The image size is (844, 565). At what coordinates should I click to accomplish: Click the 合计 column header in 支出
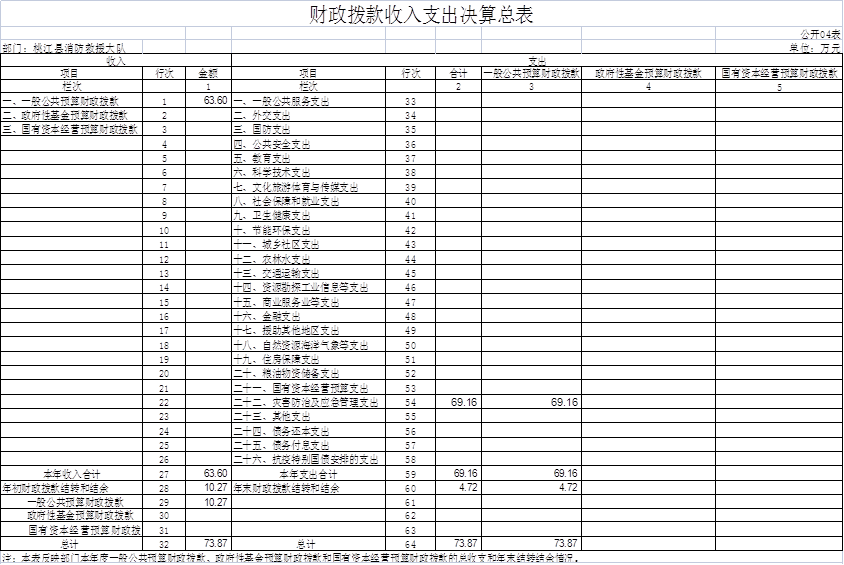(459, 74)
